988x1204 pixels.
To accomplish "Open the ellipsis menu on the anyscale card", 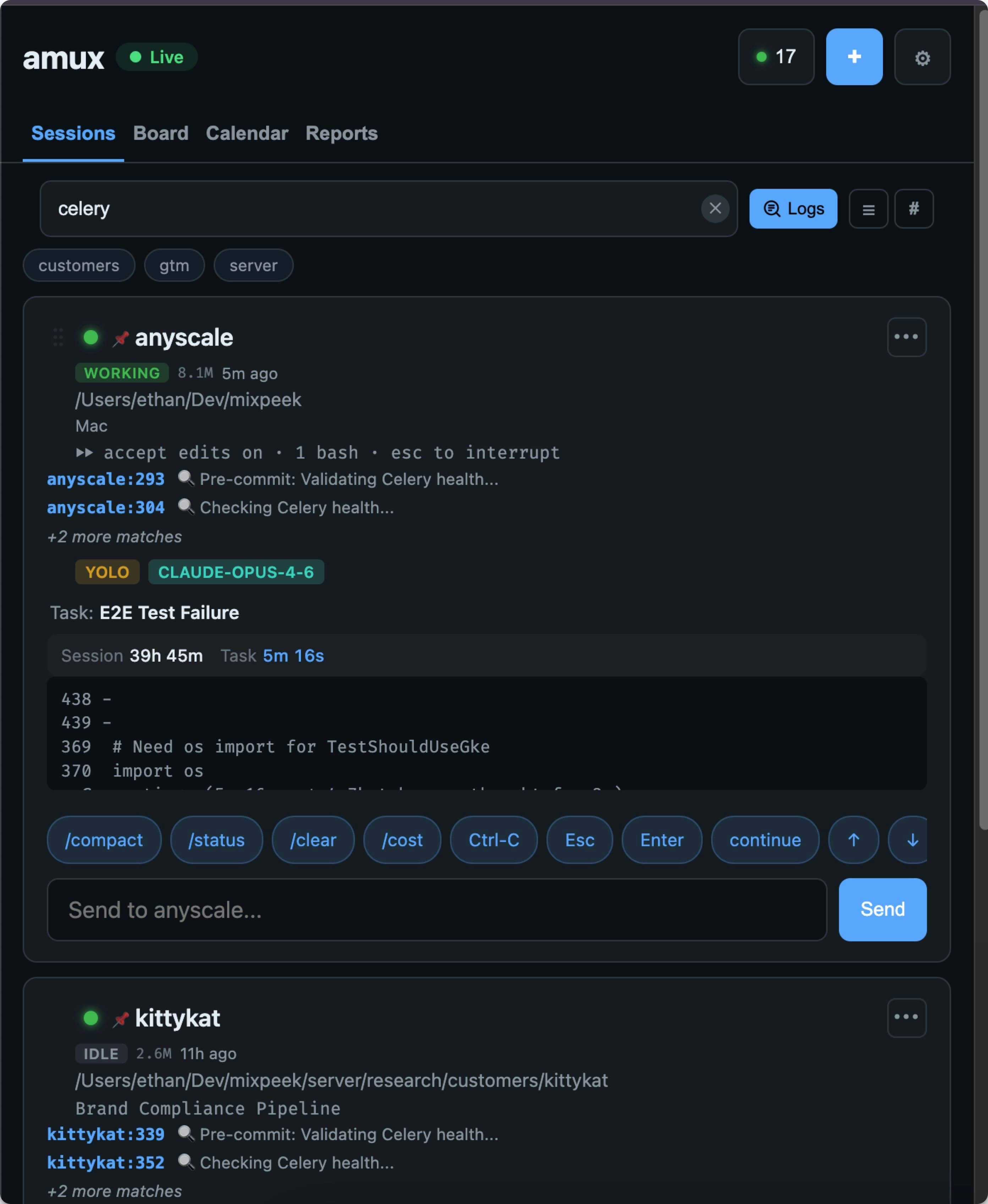I will tap(906, 337).
